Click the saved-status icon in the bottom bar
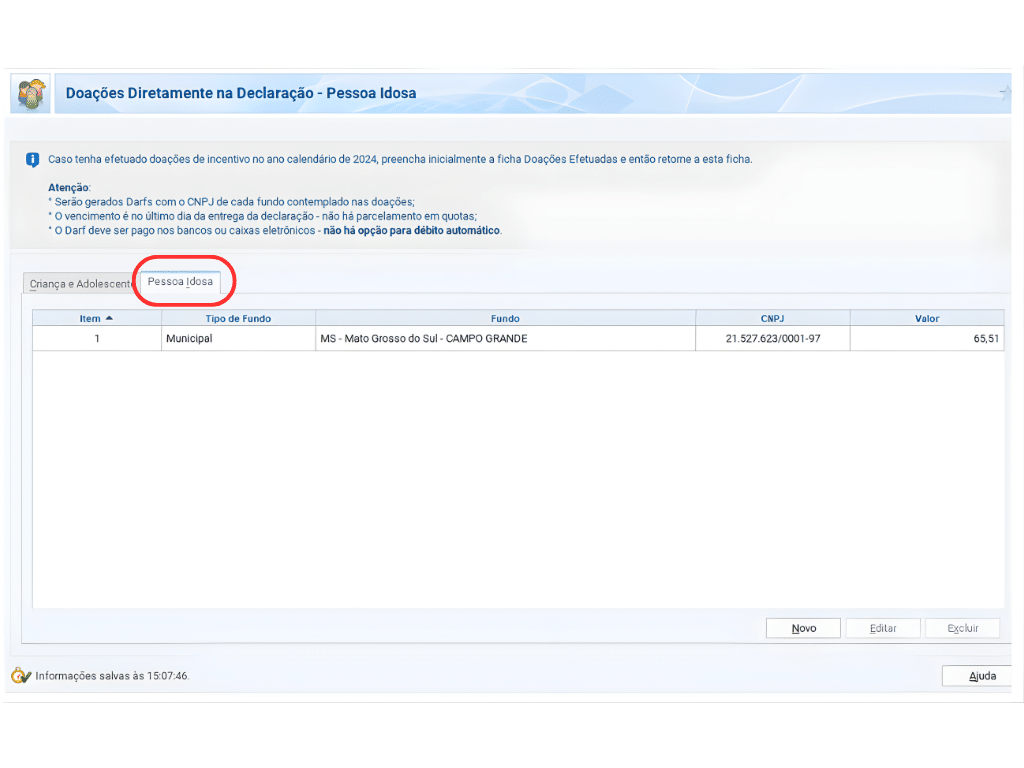The height and width of the screenshot is (768, 1024). 20,676
